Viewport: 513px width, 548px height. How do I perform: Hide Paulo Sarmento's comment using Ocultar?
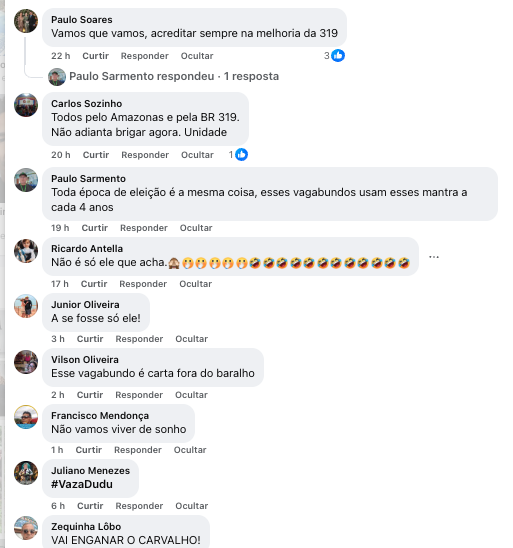point(196,228)
